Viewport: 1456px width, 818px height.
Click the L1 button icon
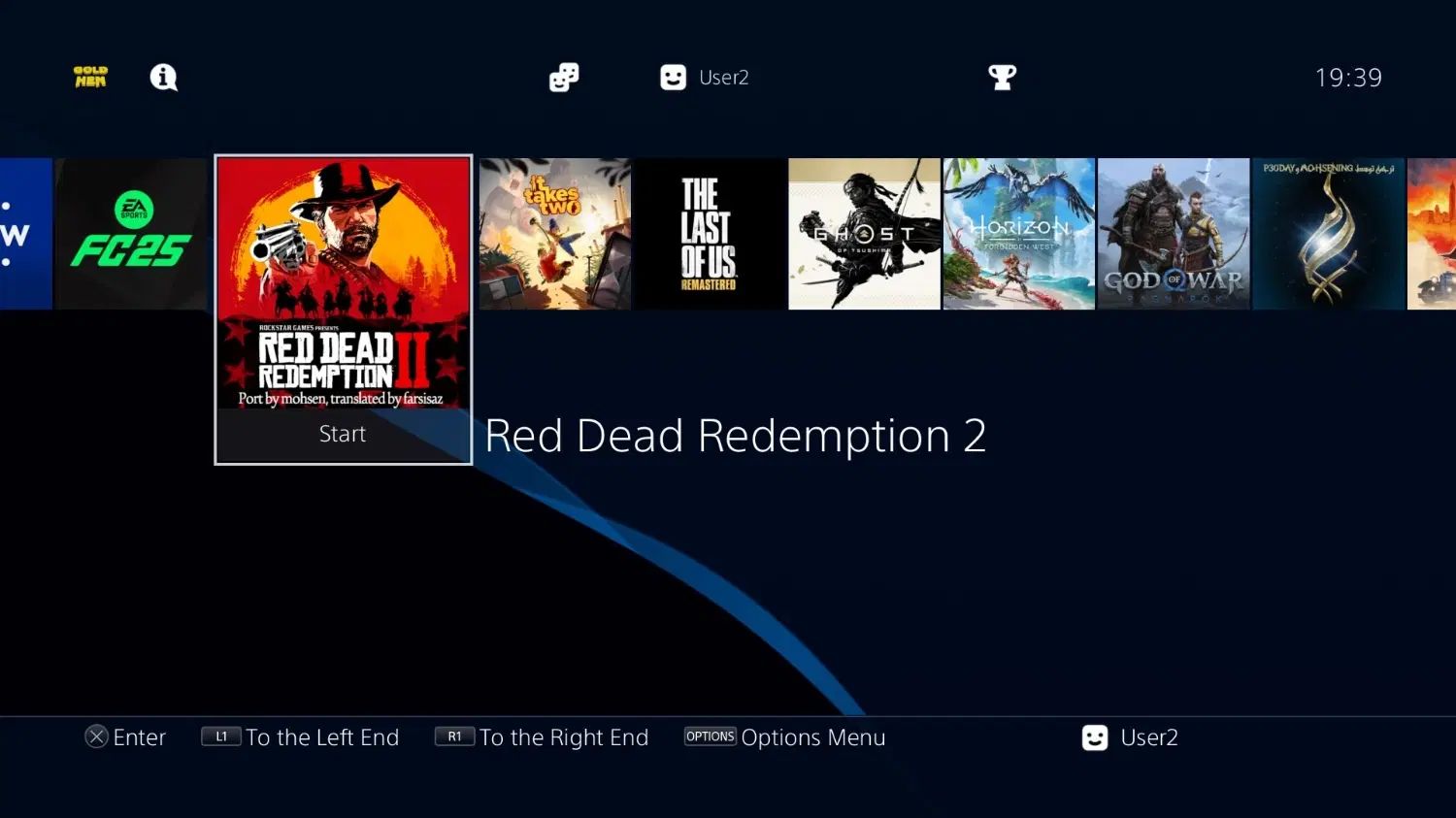[220, 736]
